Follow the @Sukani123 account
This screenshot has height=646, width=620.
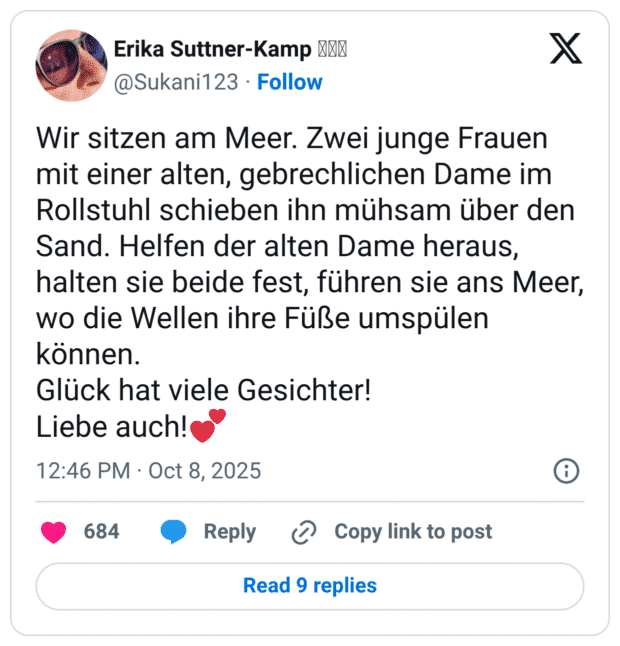[290, 82]
